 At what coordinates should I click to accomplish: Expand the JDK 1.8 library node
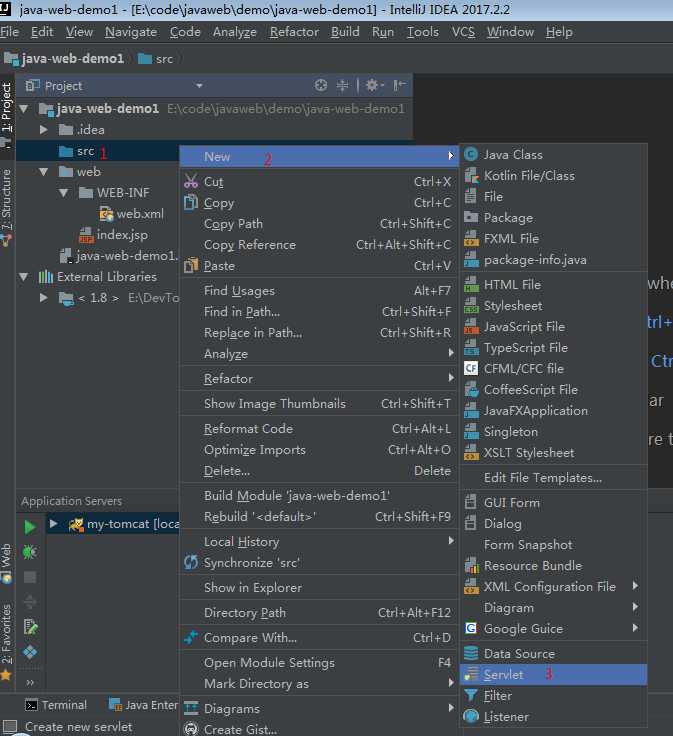[x=44, y=298]
